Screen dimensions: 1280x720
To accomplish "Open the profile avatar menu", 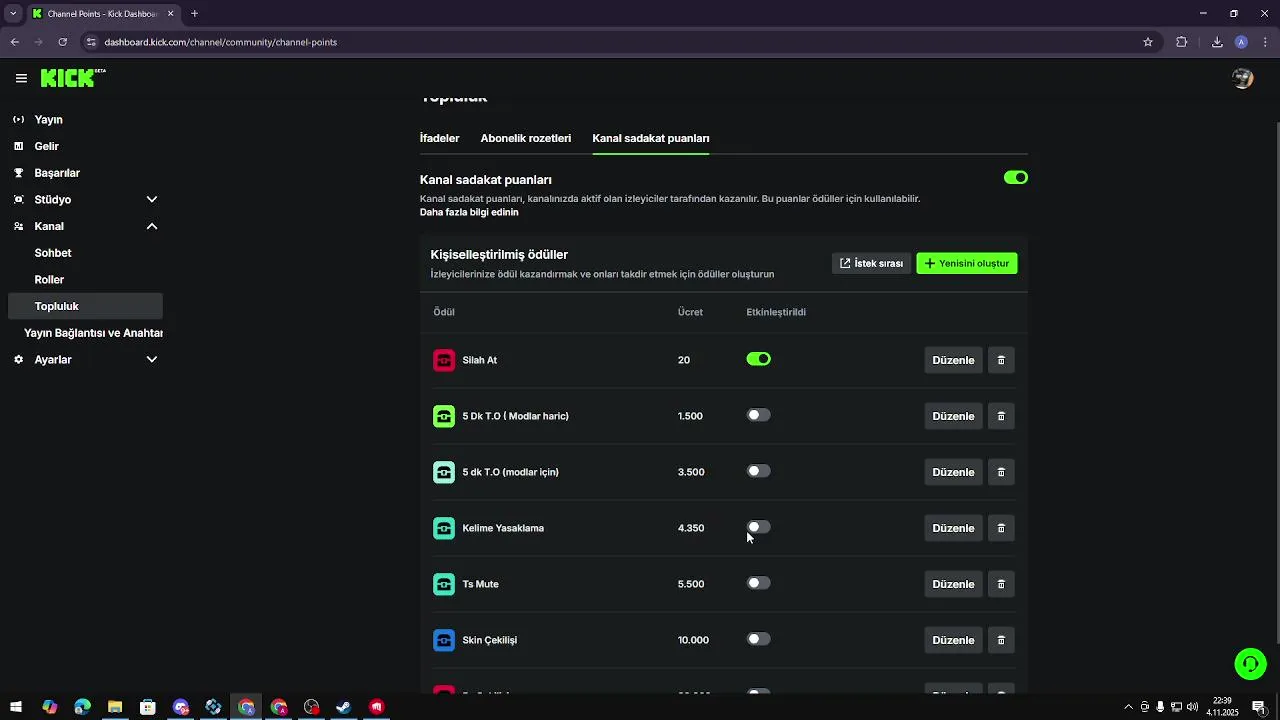I will tap(1243, 78).
